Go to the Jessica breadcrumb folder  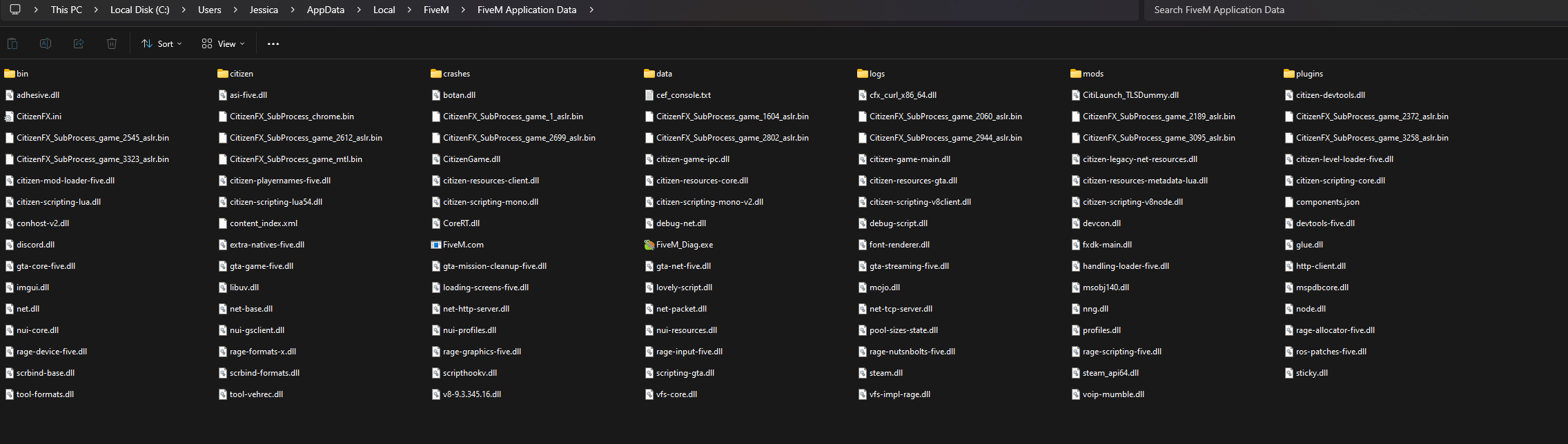[x=264, y=10]
